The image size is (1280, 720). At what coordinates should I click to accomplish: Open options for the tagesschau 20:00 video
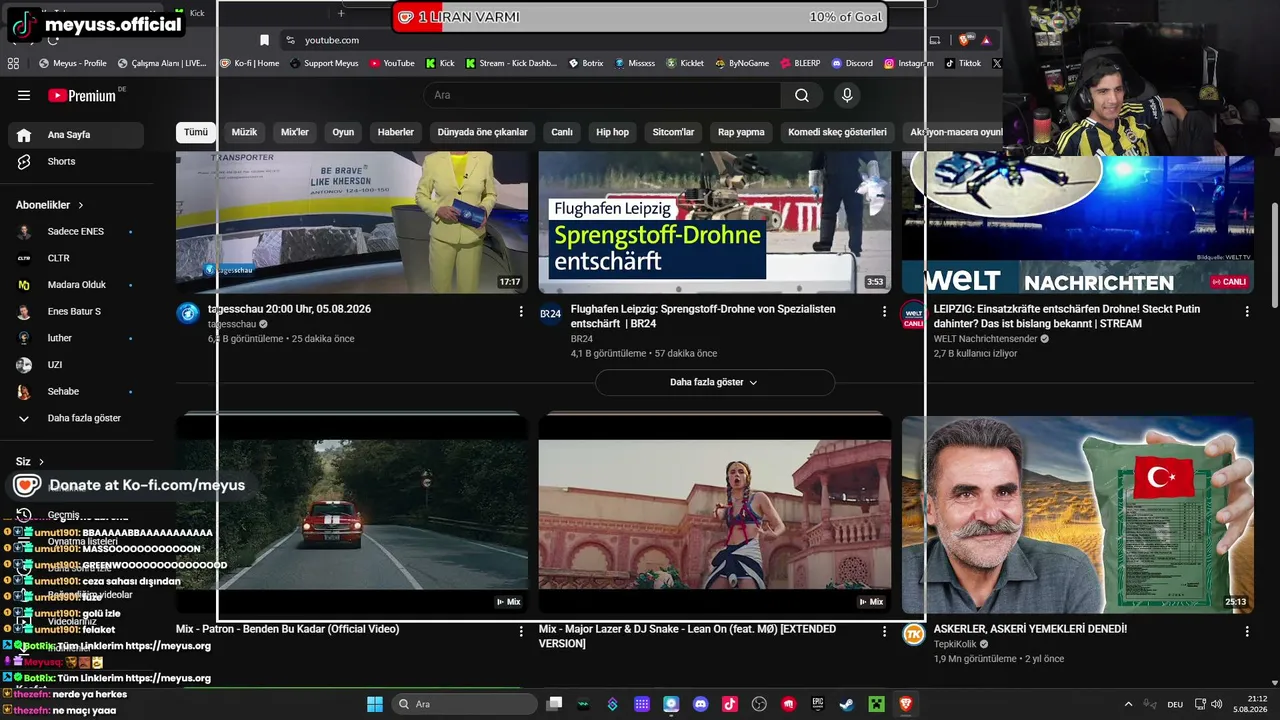click(x=521, y=312)
